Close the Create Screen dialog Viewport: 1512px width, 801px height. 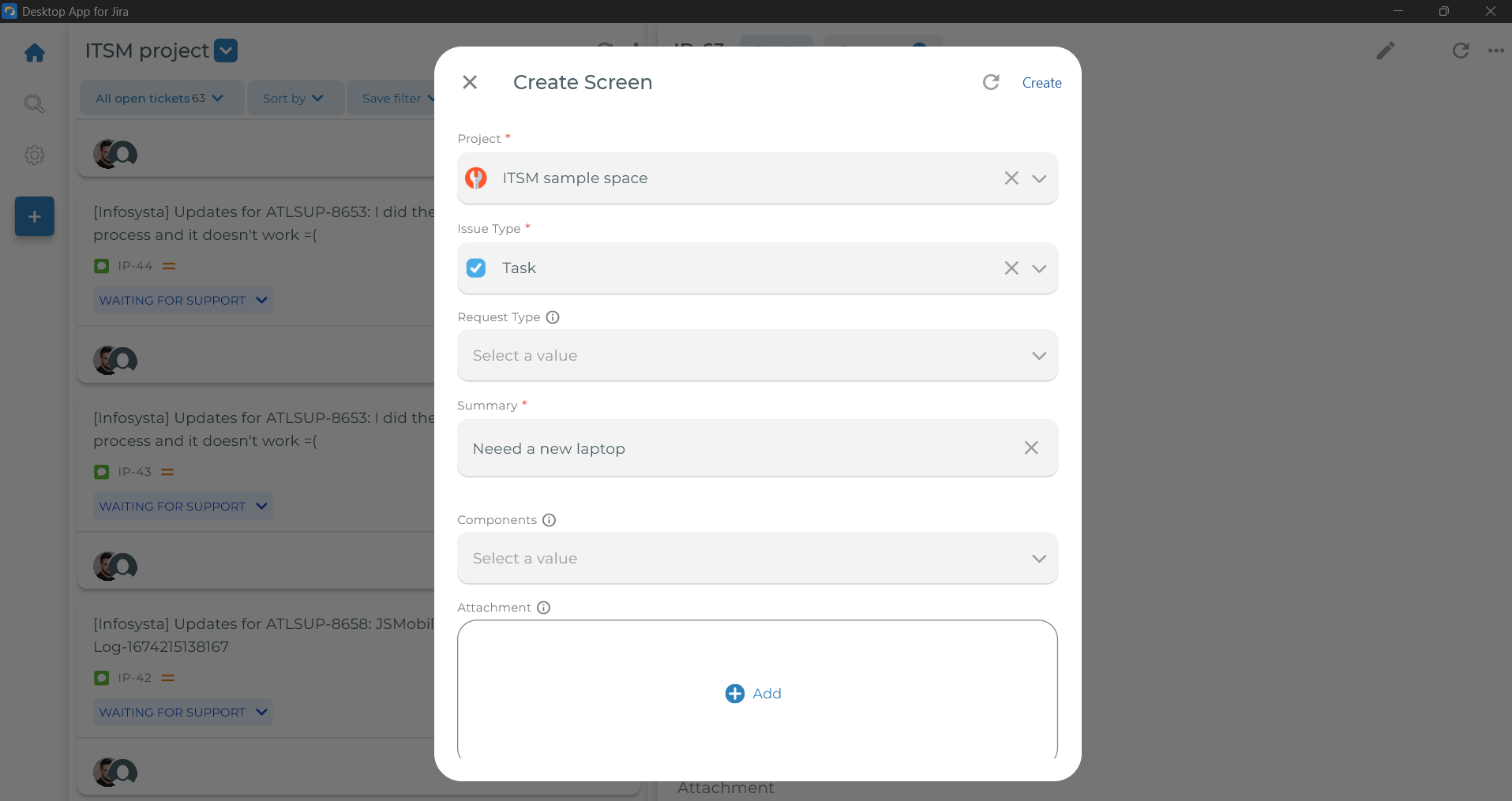pyautogui.click(x=470, y=82)
